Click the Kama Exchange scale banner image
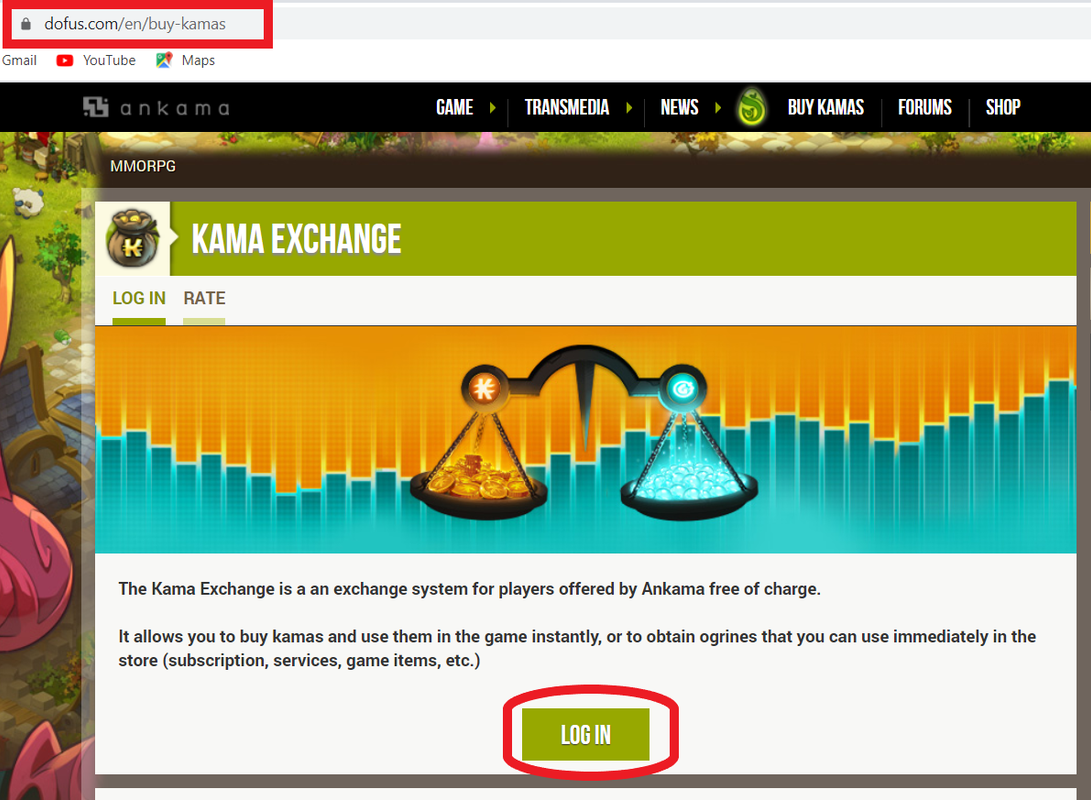1091x800 pixels. (x=585, y=440)
